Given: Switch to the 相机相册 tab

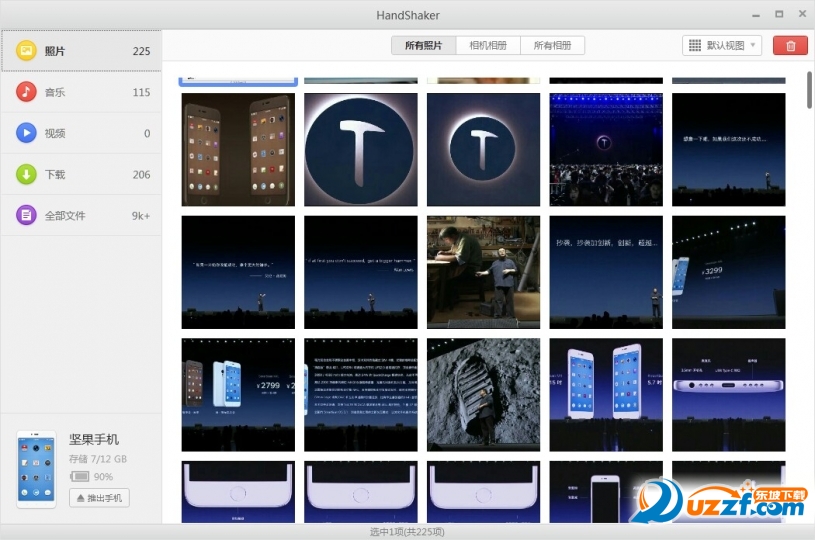Looking at the screenshot, I should (488, 46).
